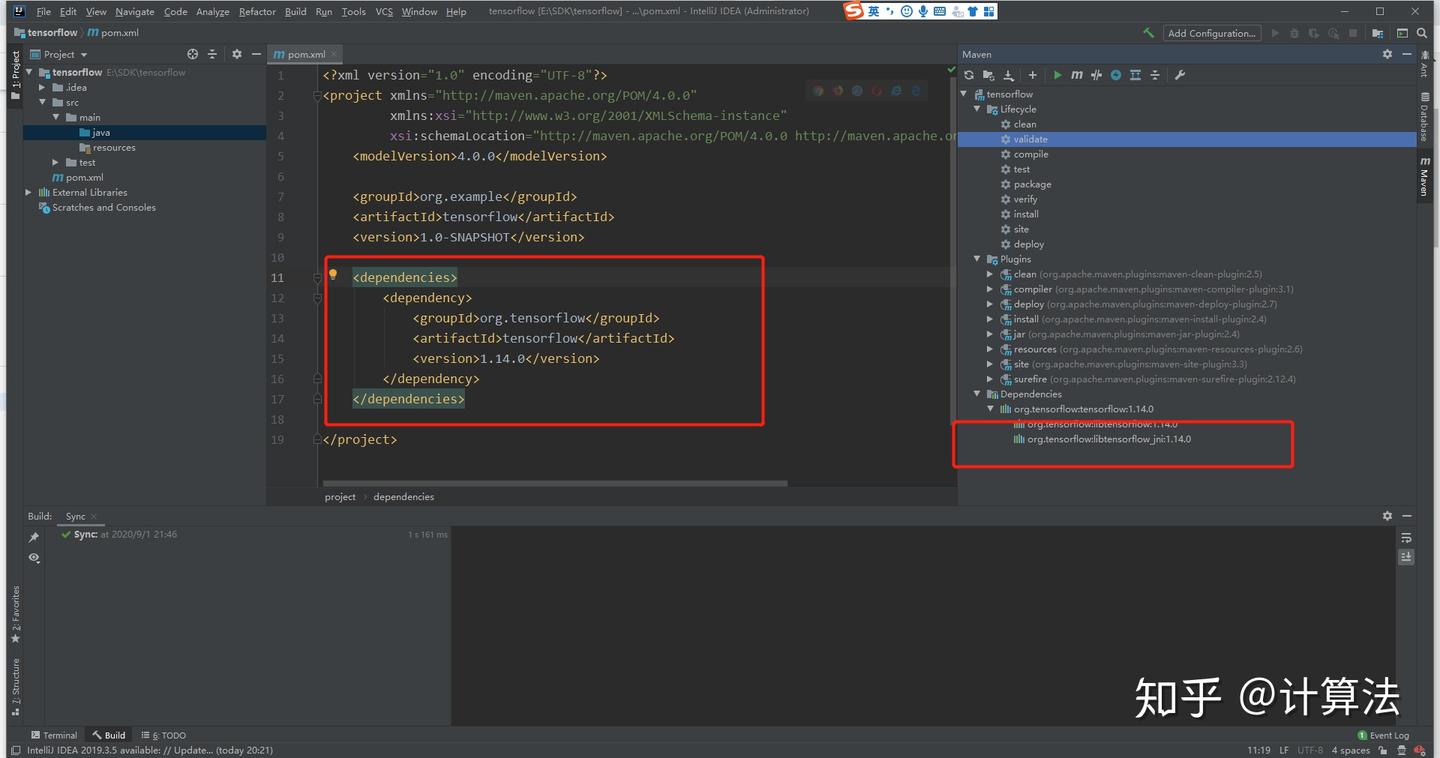
Task: Open the Refactor menu
Action: 257,12
